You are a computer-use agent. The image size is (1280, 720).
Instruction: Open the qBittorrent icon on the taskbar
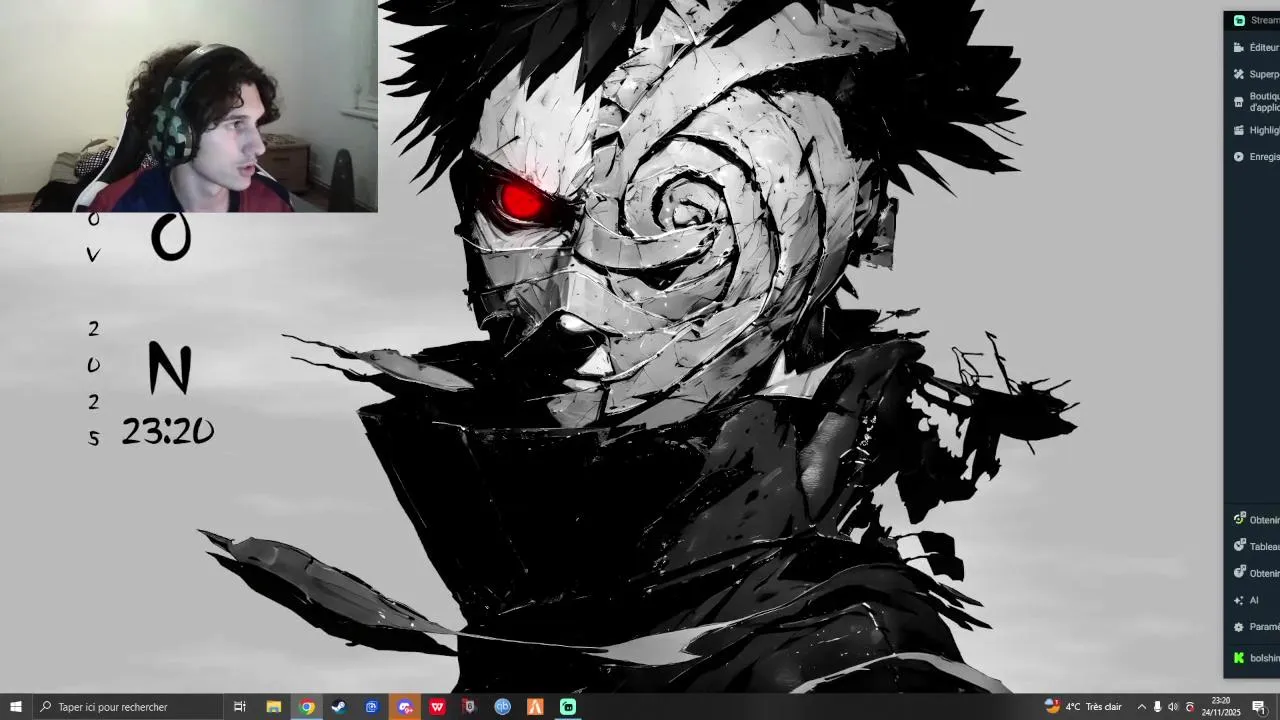(x=503, y=707)
